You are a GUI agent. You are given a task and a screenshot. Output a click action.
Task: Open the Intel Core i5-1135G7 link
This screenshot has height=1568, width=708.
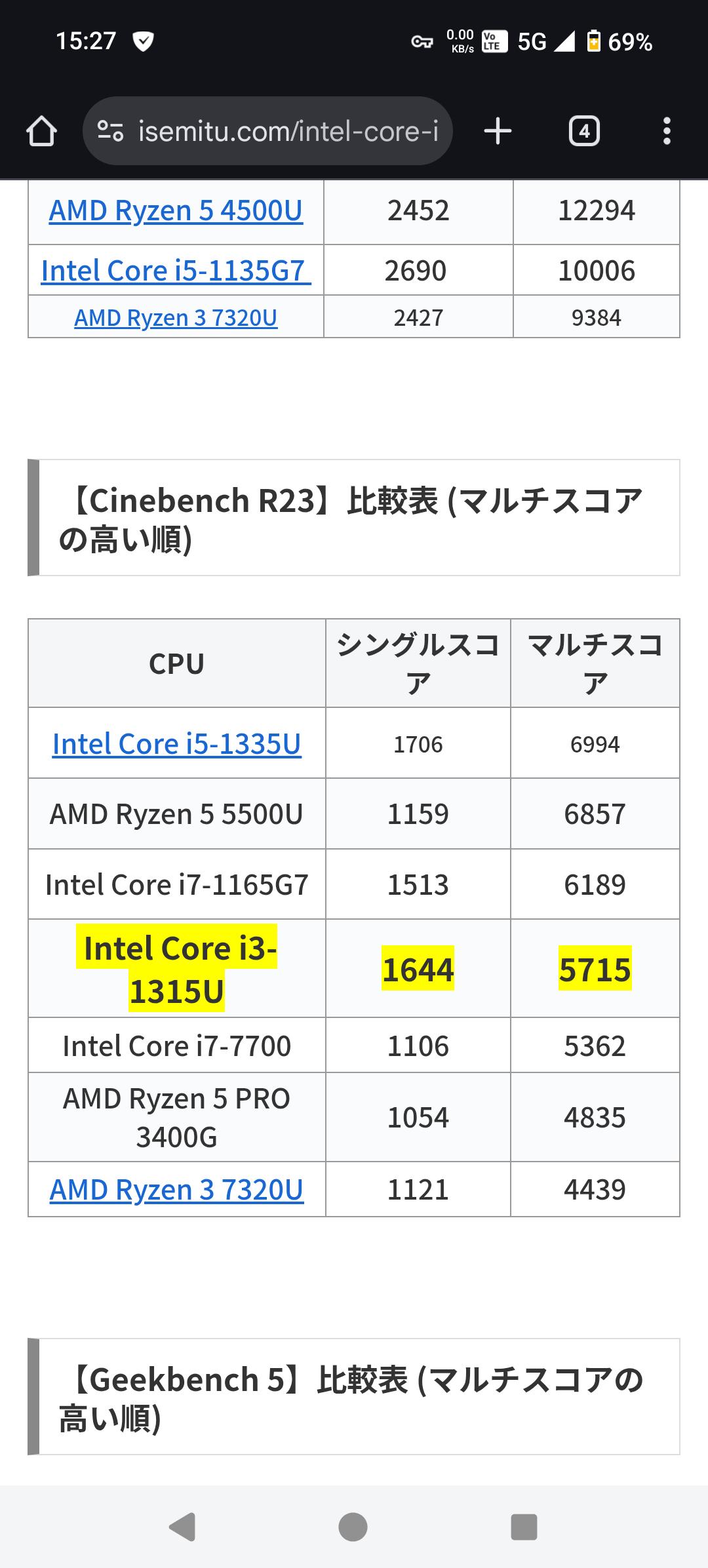click(x=176, y=271)
